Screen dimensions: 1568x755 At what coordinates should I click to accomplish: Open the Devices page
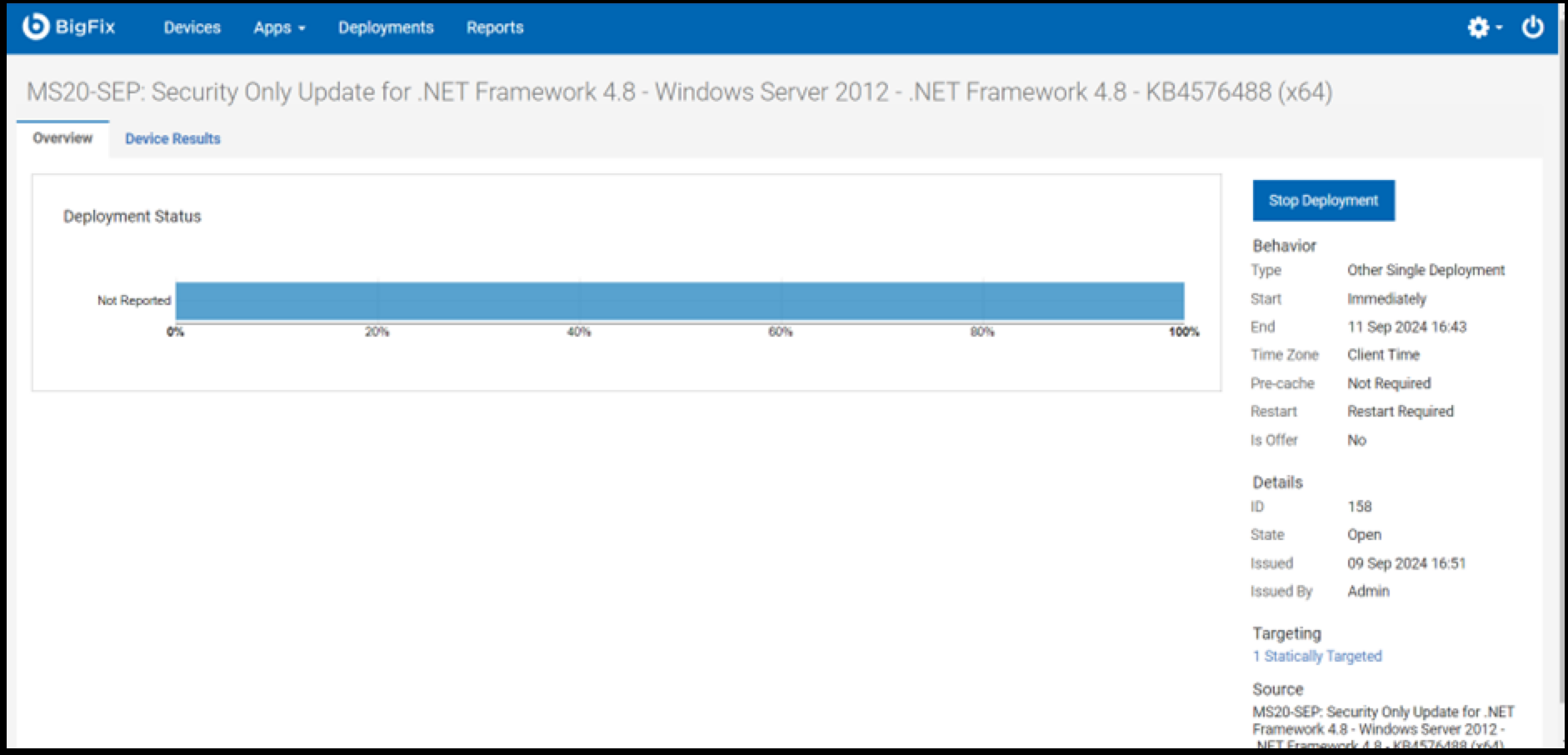point(192,27)
